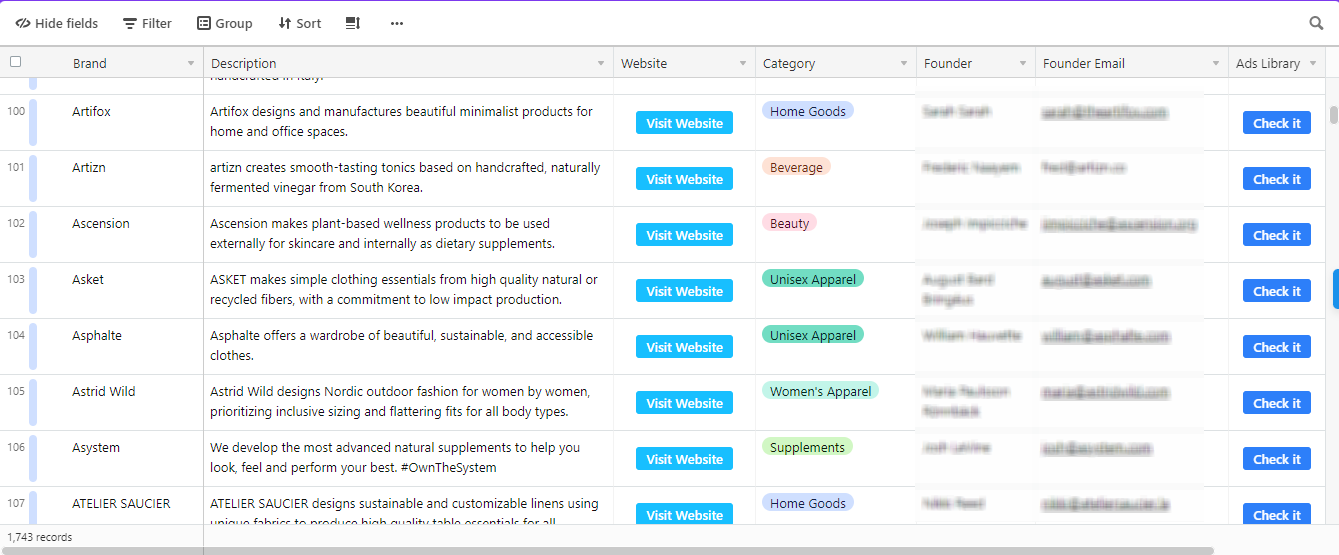
Task: Click the blue side tab on right edge
Action: pos(1335,288)
